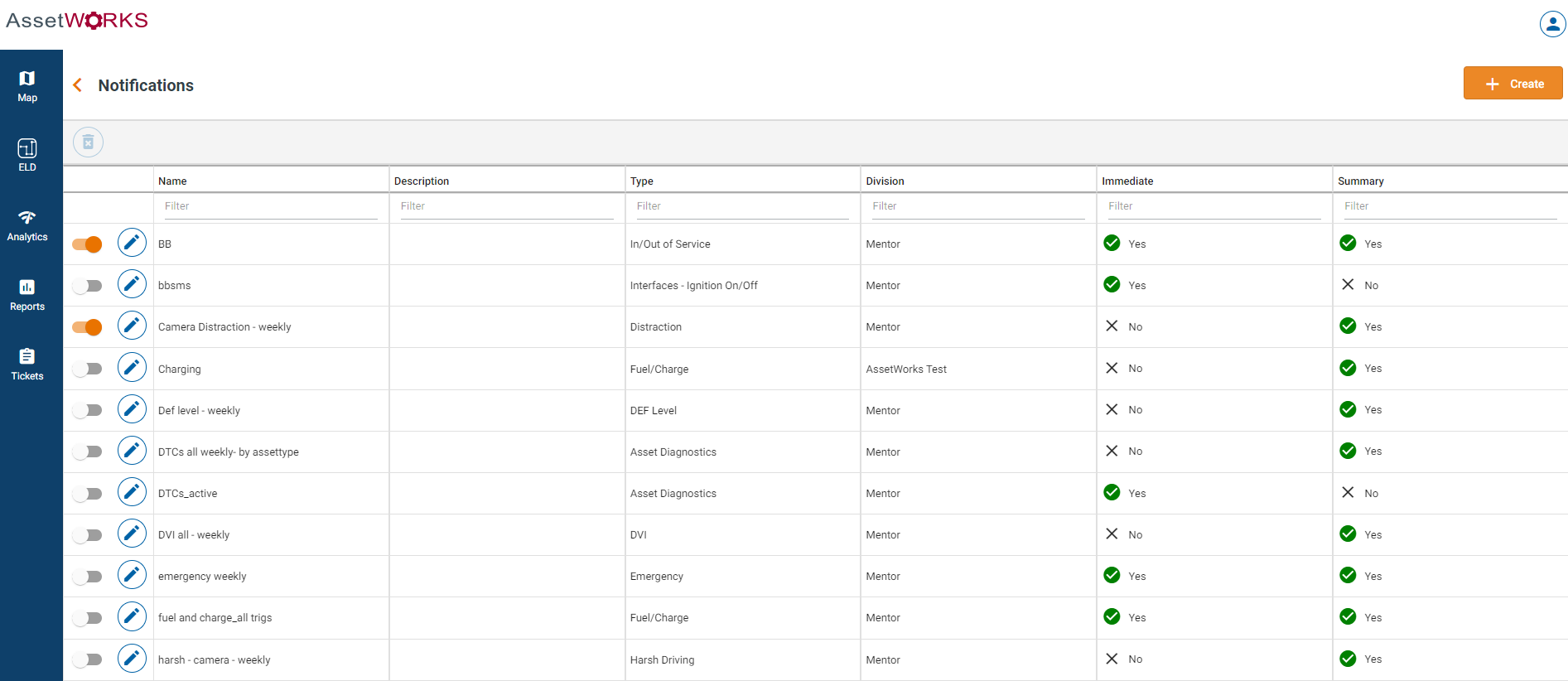Edit the BB notification
1568x681 pixels.
tap(132, 243)
